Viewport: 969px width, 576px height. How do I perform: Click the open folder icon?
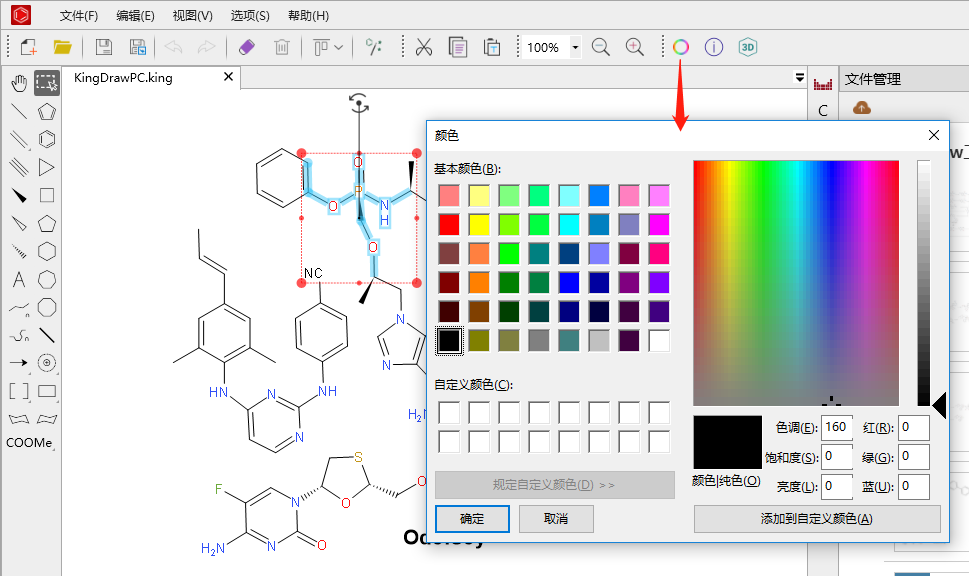[x=62, y=47]
